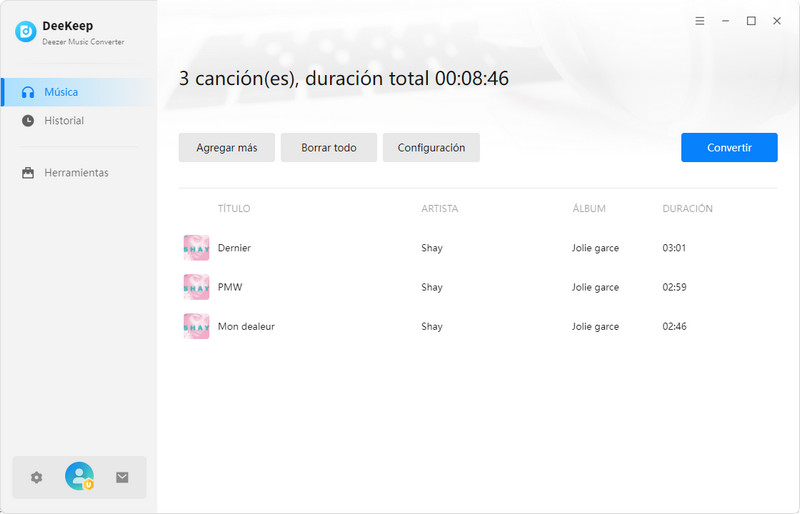The image size is (800, 514).
Task: Click the song title PMW
Action: [x=230, y=287]
